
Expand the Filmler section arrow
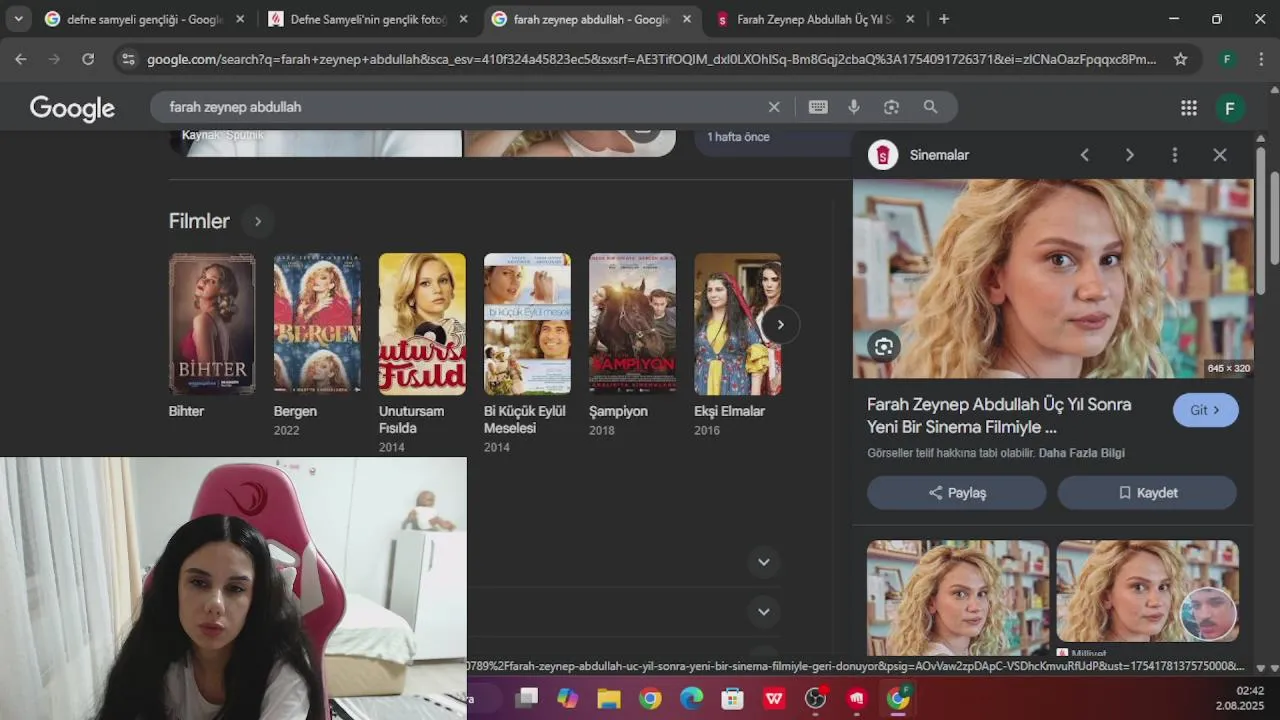pyautogui.click(x=257, y=221)
